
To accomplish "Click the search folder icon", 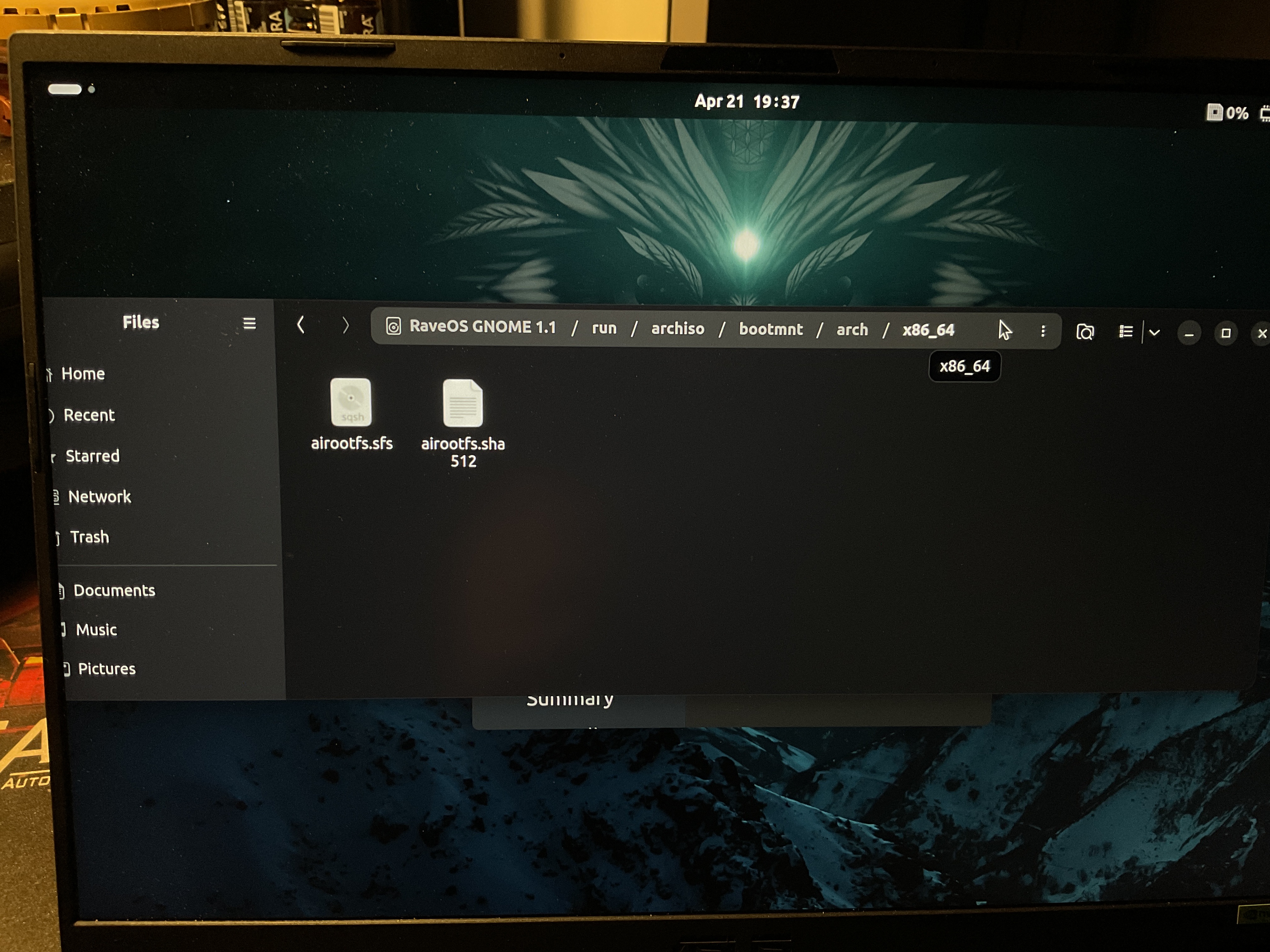I will [1084, 332].
